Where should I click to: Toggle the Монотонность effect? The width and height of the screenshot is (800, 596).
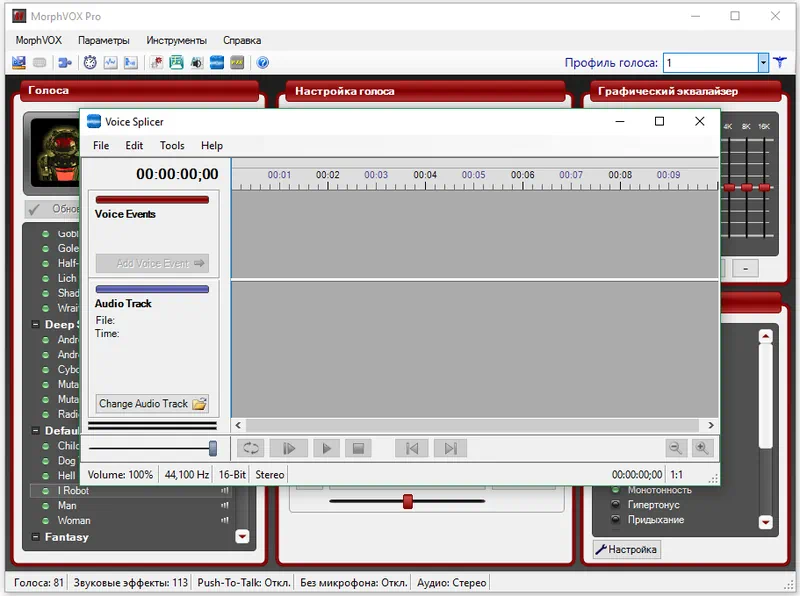pyautogui.click(x=616, y=490)
